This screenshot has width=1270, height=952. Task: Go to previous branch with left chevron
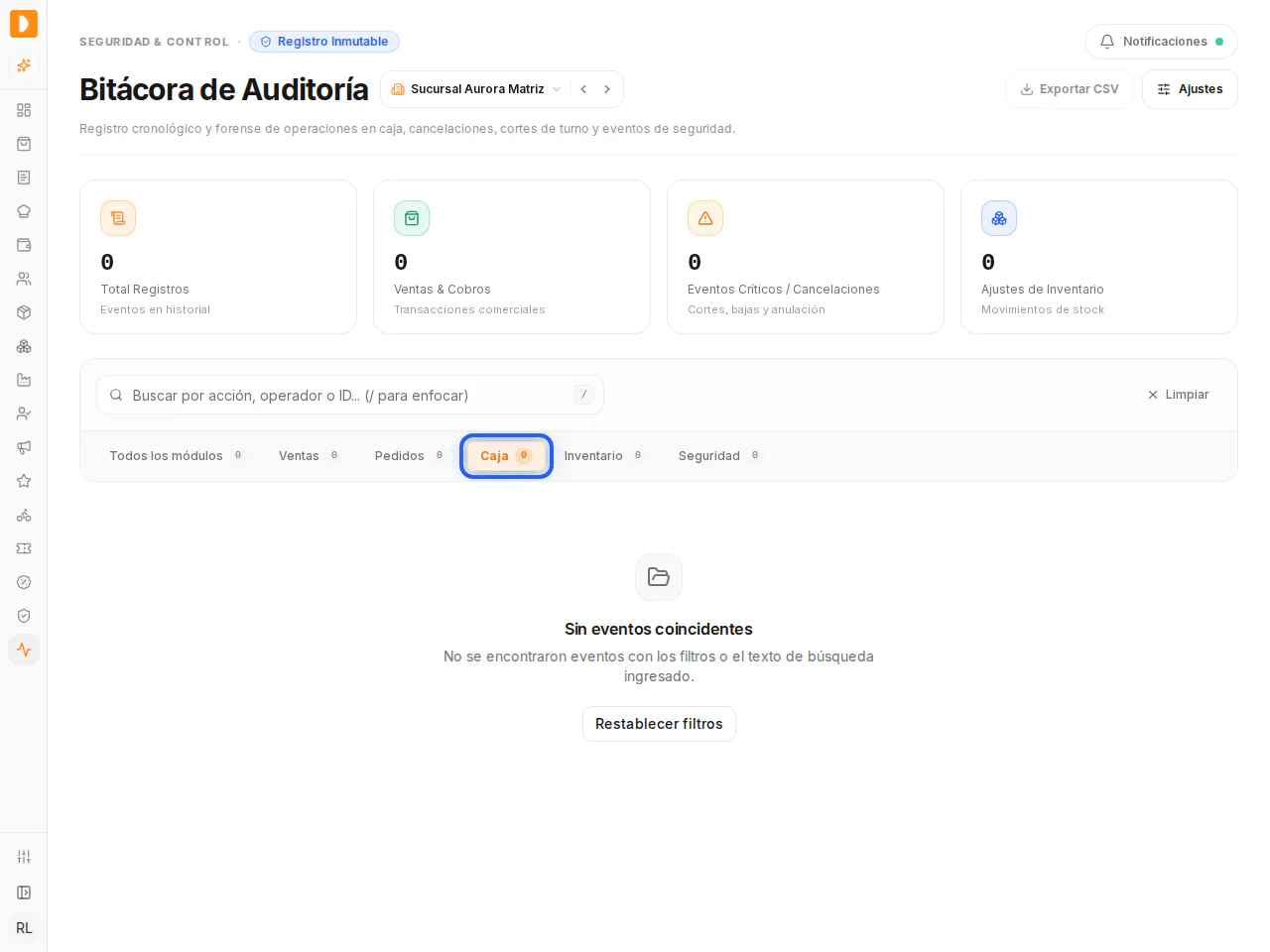pyautogui.click(x=583, y=89)
